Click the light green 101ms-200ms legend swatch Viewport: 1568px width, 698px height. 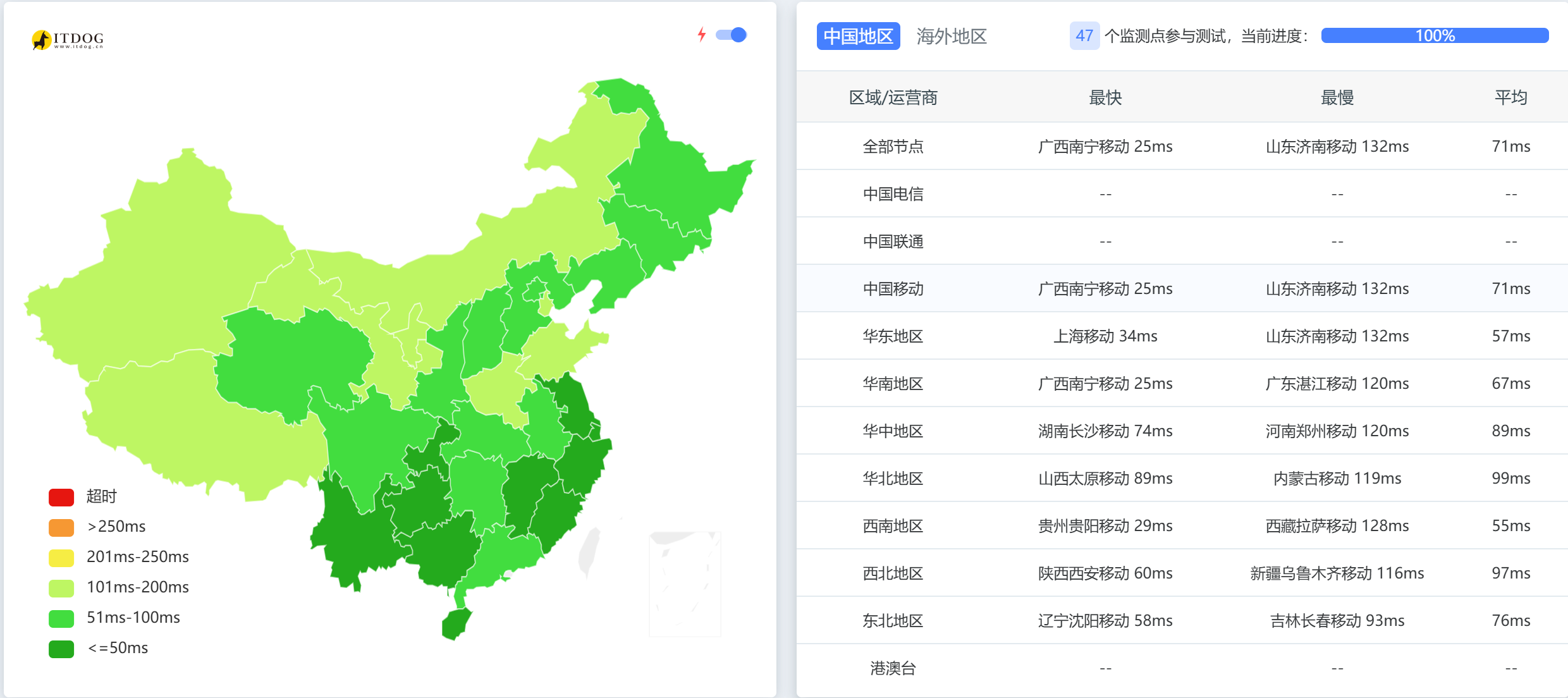point(60,587)
